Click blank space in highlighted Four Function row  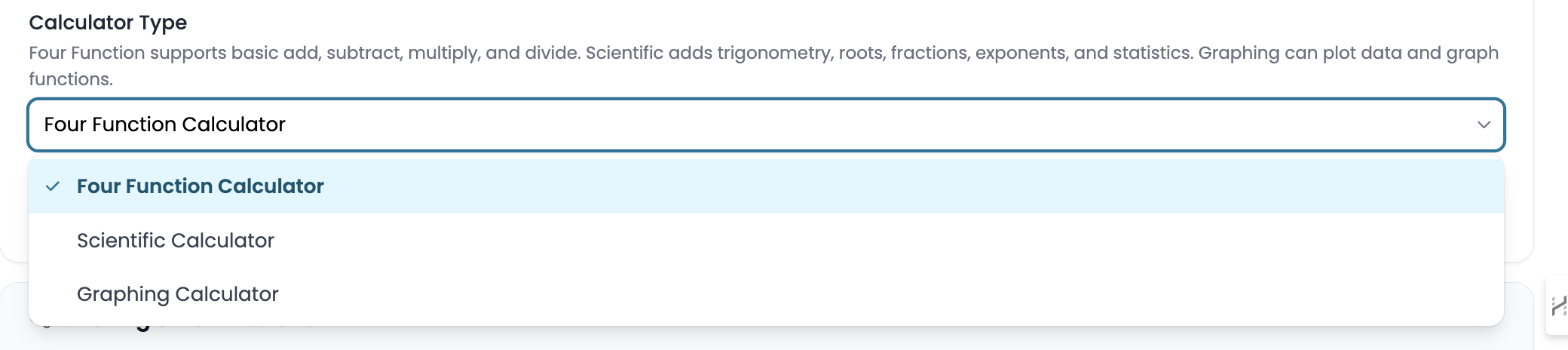click(912, 186)
